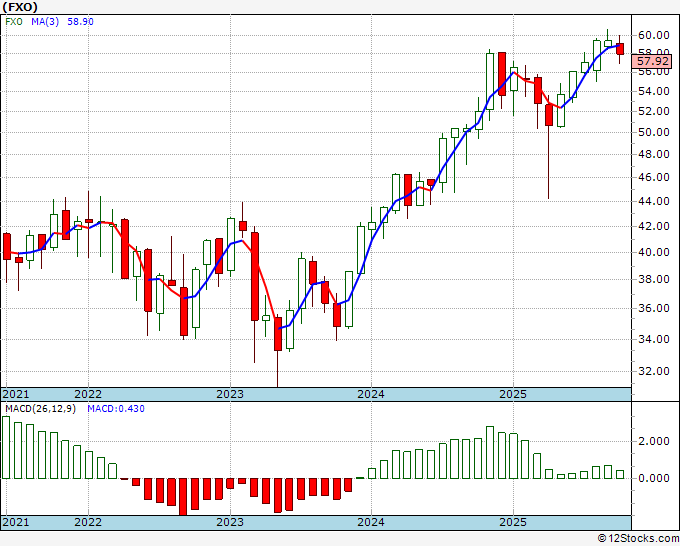
Task: Click the (FXO) chart title
Action: [20, 7]
